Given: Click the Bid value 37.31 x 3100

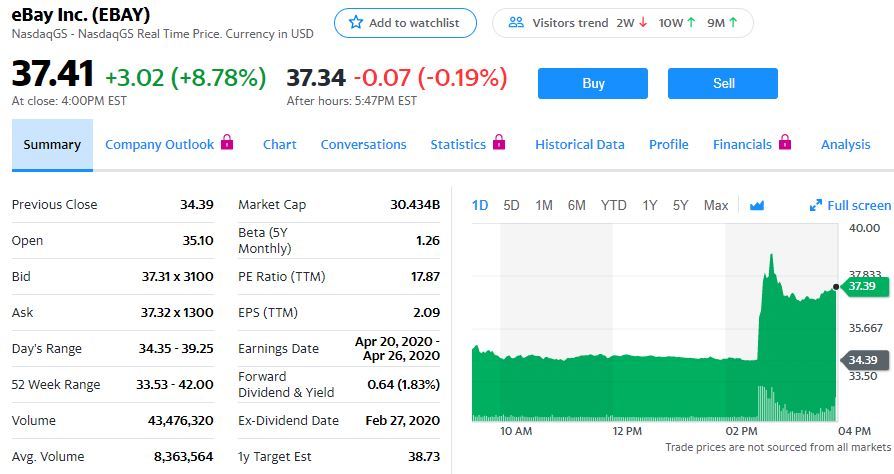Looking at the screenshot, I should (178, 276).
